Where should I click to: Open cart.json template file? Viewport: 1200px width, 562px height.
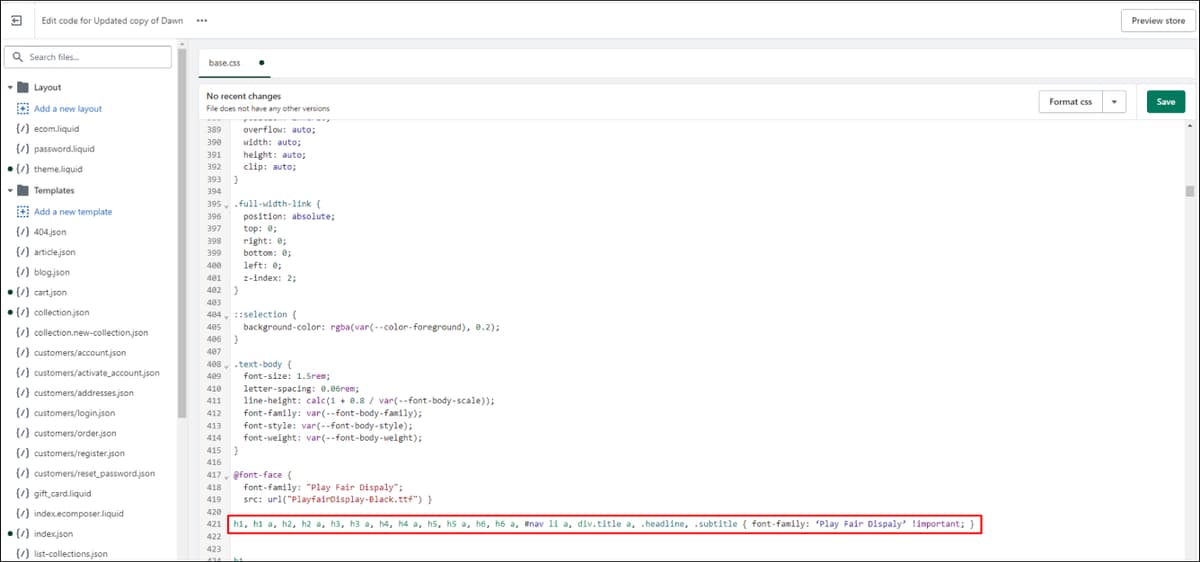click(50, 292)
